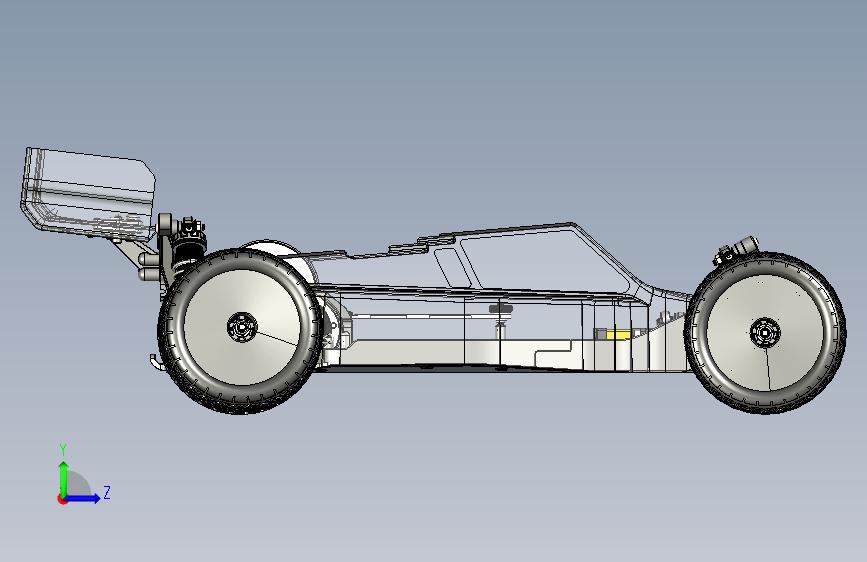
Task: Click the red origin dot of coordinate triad
Action: 62,499
